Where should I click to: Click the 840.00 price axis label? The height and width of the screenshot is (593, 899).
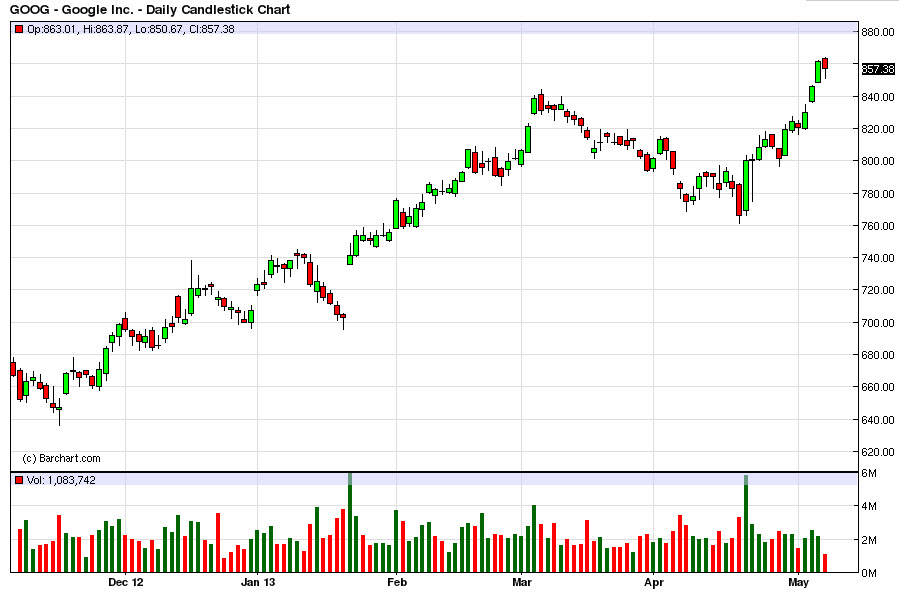tap(878, 97)
